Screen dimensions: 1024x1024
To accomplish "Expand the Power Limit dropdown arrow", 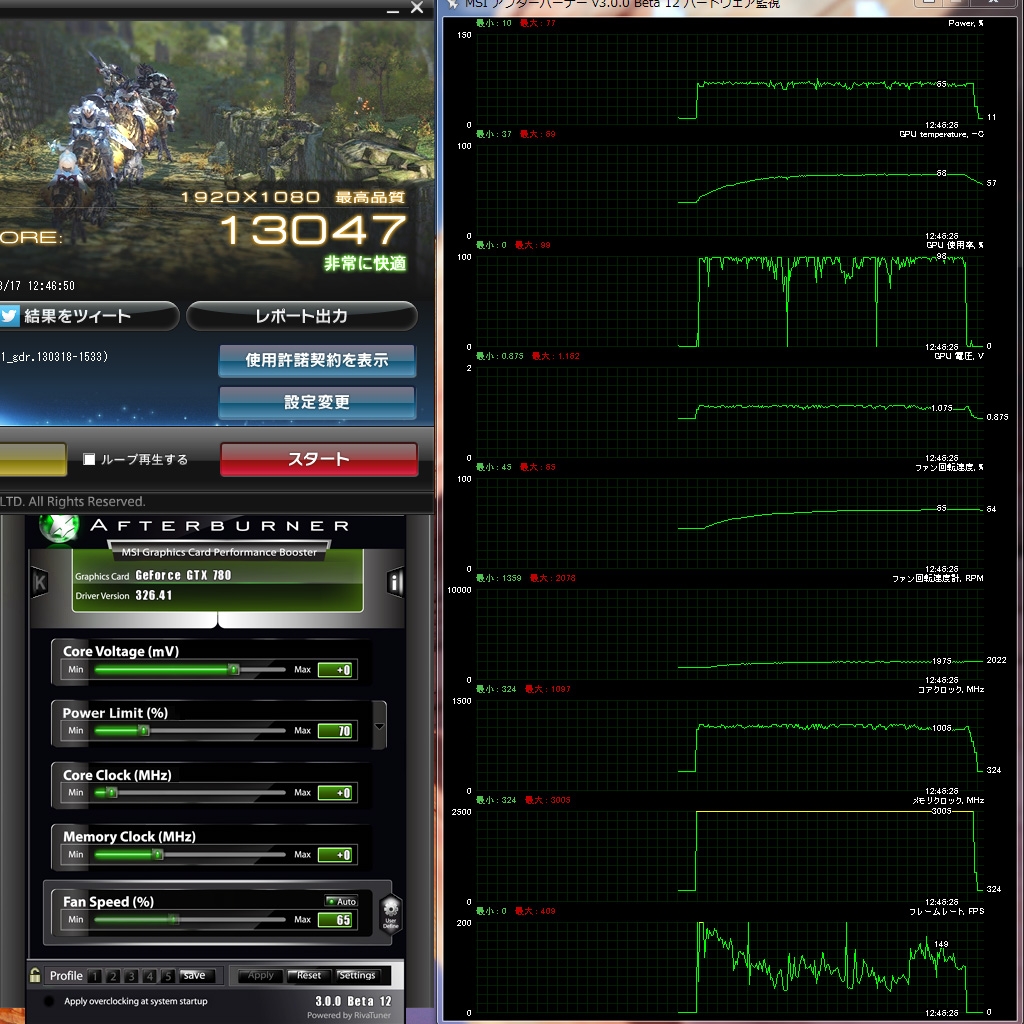I will point(379,726).
